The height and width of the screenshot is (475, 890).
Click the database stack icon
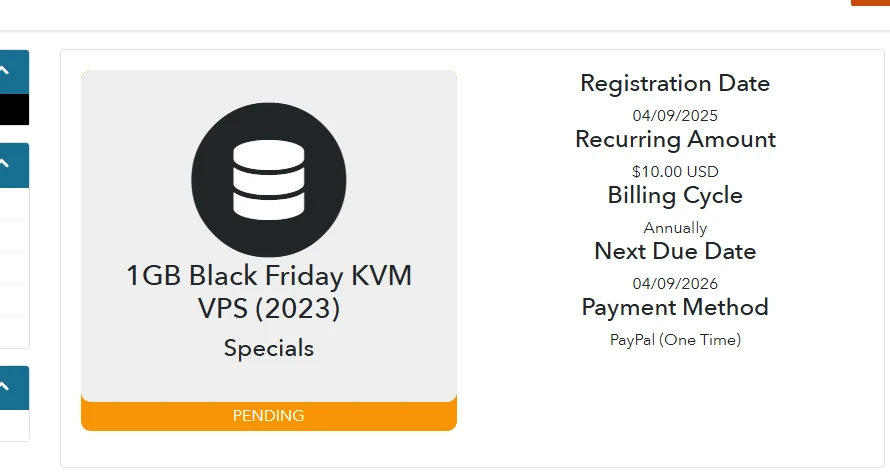coord(268,179)
